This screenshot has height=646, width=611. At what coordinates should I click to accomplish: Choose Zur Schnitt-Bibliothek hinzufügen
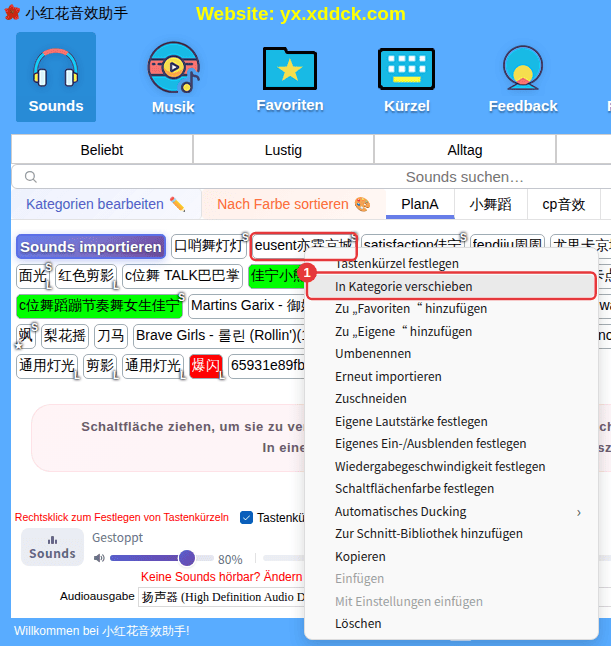(451, 534)
